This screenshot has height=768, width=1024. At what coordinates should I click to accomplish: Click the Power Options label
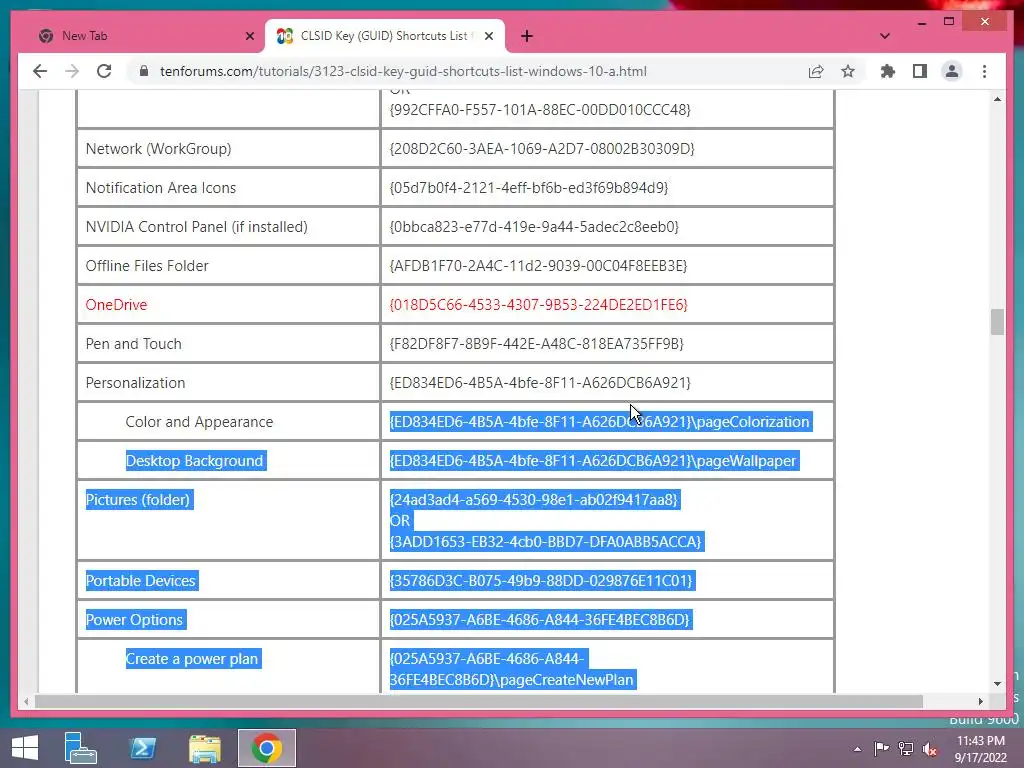(134, 620)
